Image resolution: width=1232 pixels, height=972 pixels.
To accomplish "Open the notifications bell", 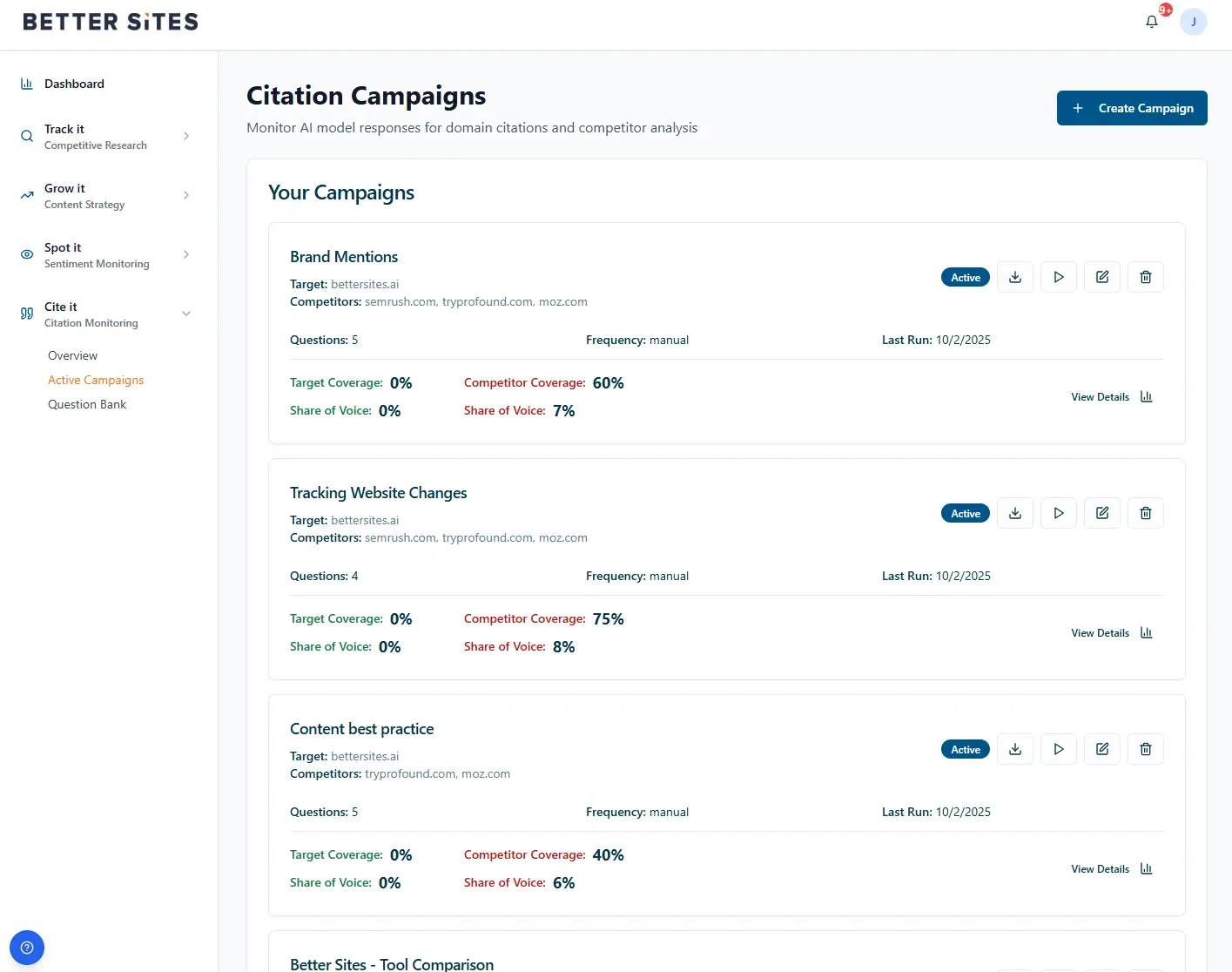I will [x=1151, y=22].
